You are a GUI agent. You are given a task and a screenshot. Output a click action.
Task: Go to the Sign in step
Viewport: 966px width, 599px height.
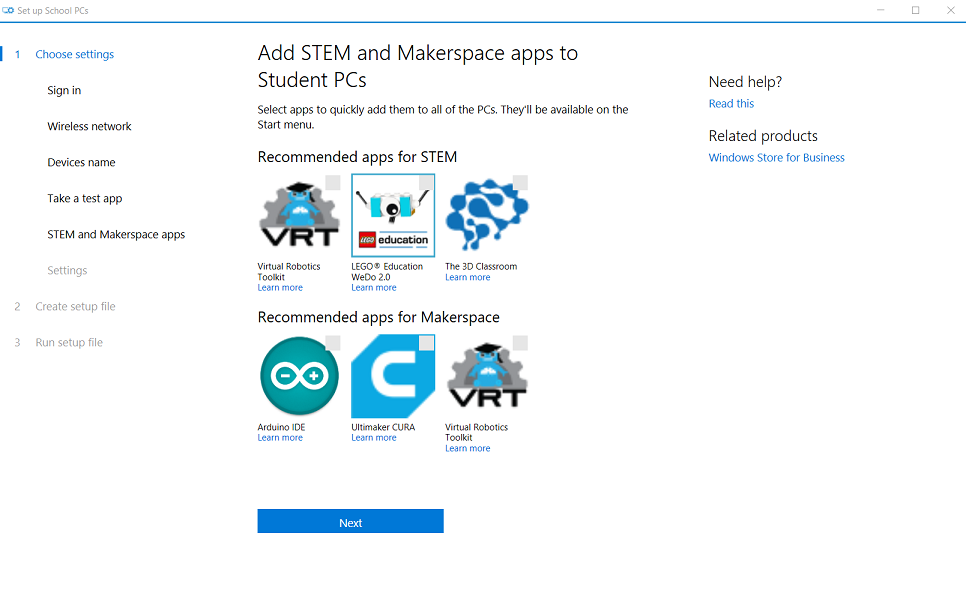(x=64, y=91)
